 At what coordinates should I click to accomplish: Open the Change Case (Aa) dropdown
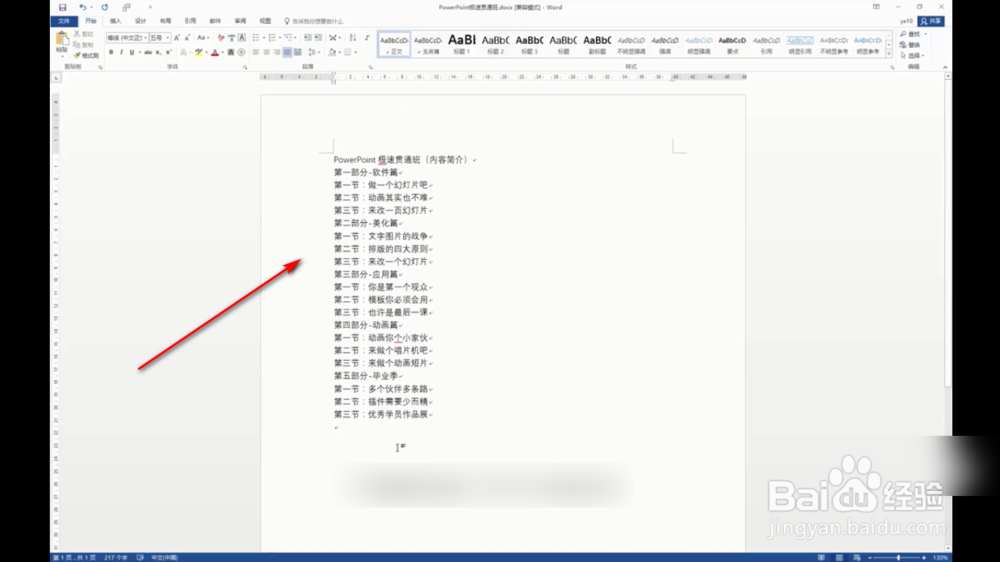[203, 38]
